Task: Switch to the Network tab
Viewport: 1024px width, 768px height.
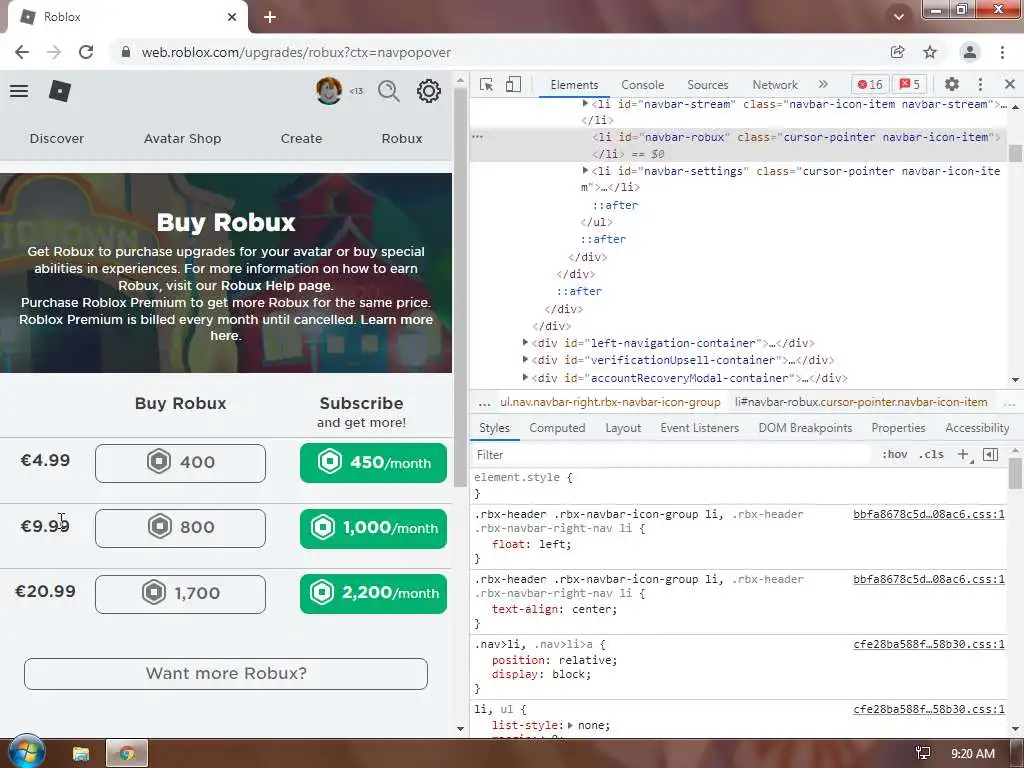Action: coord(775,85)
